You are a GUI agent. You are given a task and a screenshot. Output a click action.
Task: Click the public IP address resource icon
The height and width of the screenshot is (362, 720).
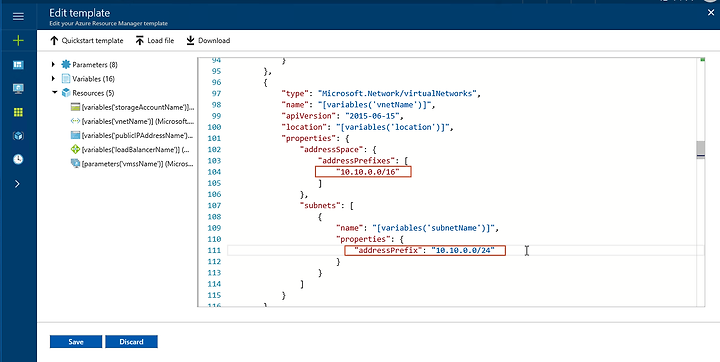click(x=75, y=135)
